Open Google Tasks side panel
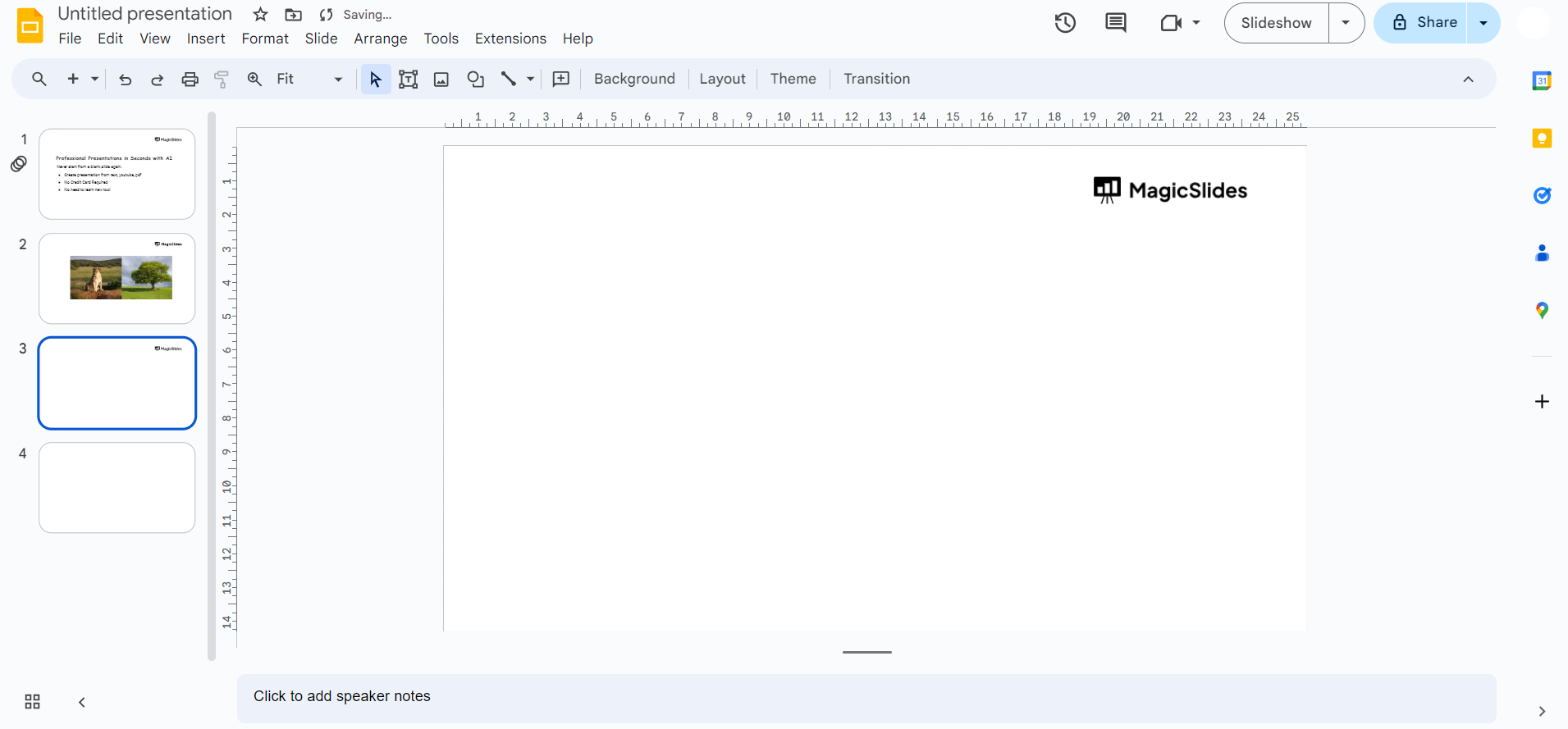This screenshot has height=729, width=1568. click(x=1542, y=195)
